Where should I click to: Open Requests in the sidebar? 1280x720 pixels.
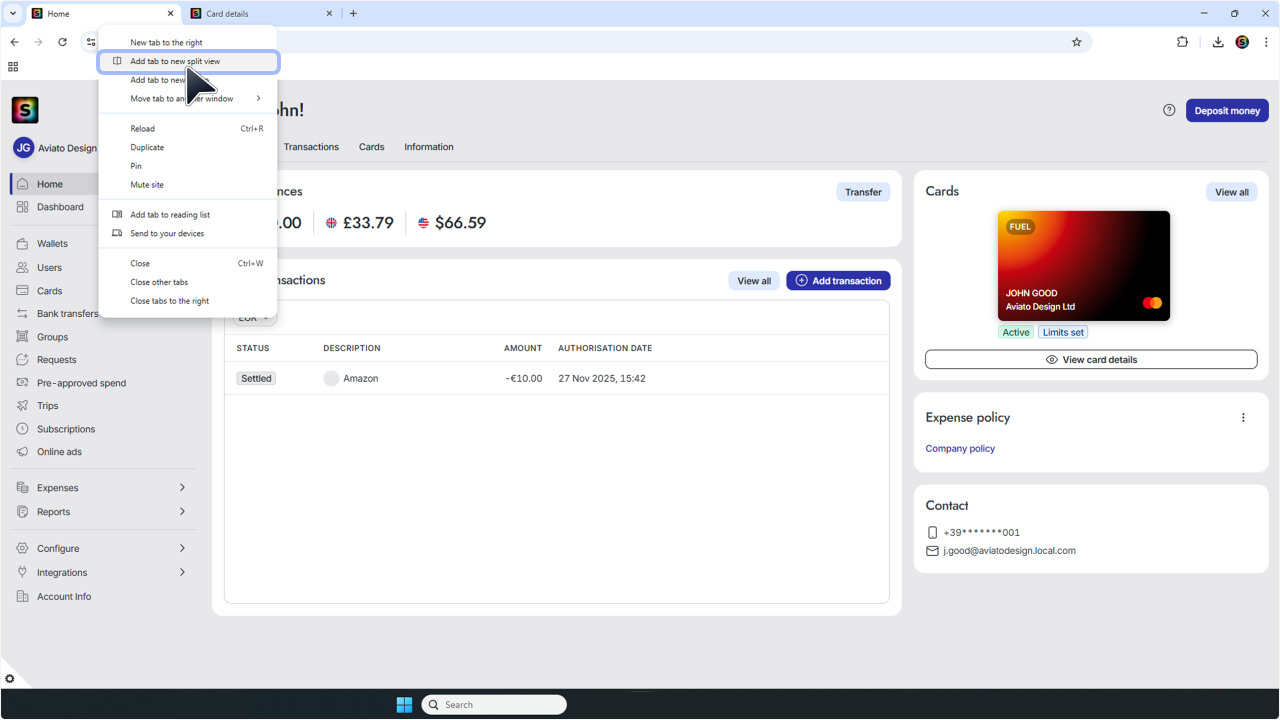click(56, 360)
